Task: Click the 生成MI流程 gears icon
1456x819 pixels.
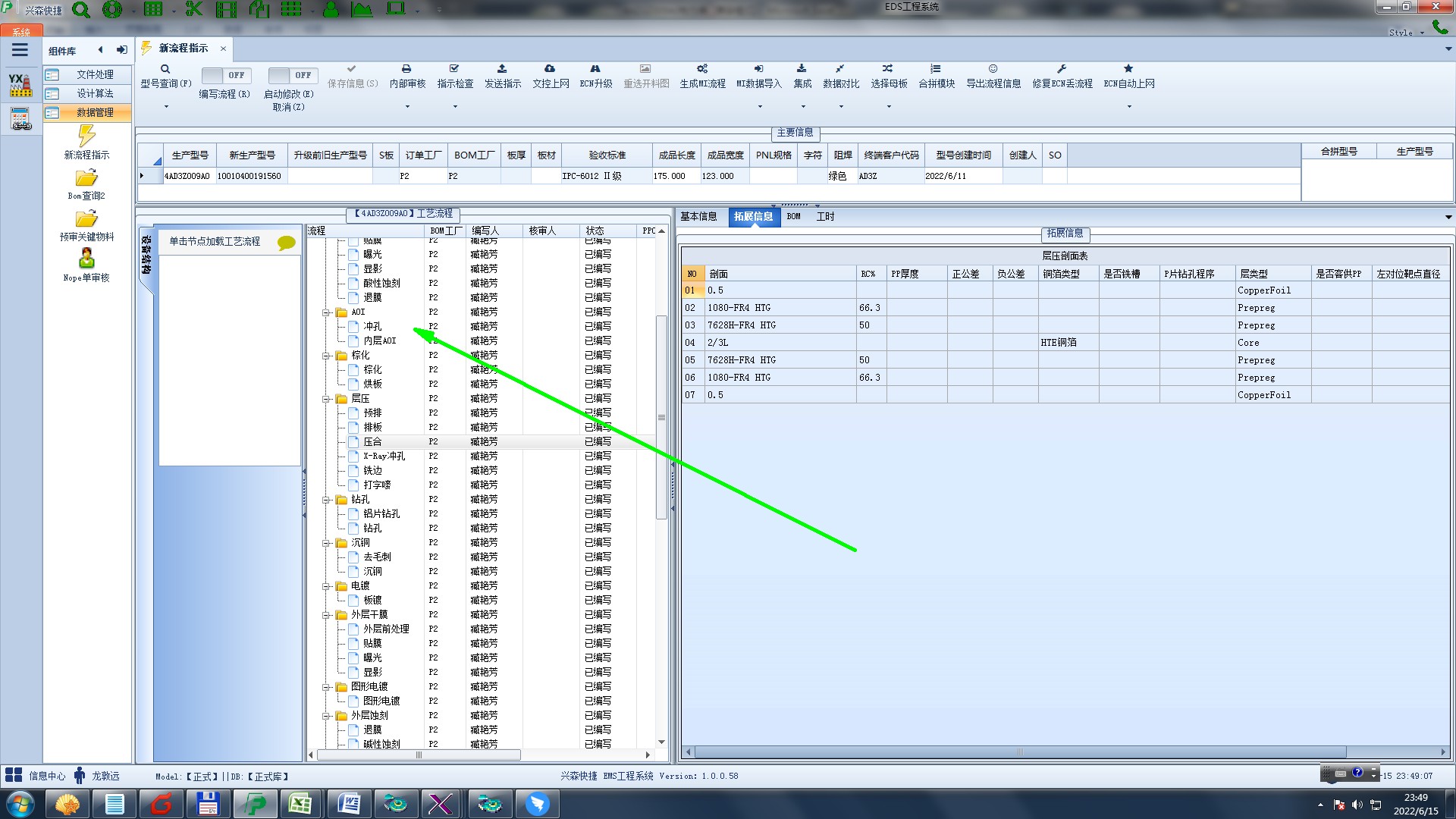Action: point(702,69)
